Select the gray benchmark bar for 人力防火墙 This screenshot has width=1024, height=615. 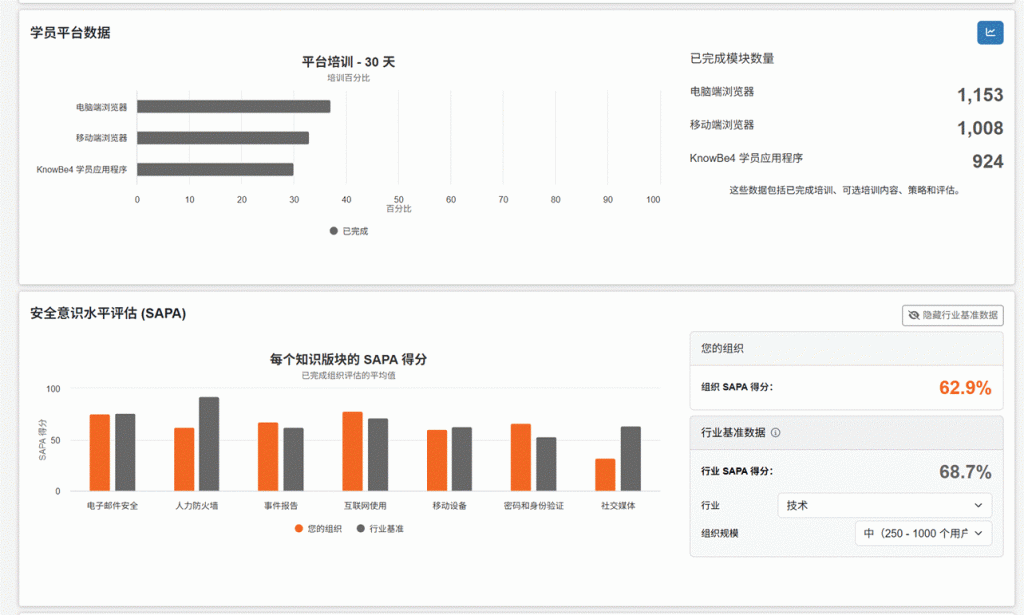point(209,444)
